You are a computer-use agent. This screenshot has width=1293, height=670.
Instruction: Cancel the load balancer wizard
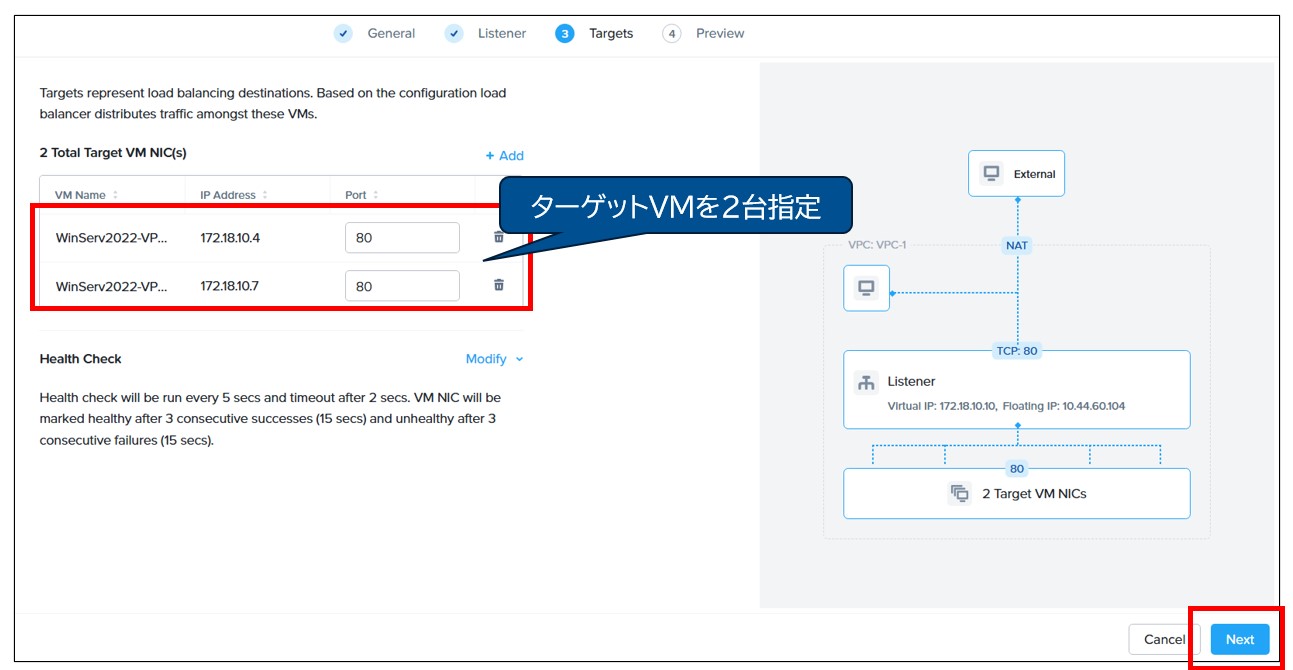tap(1164, 639)
